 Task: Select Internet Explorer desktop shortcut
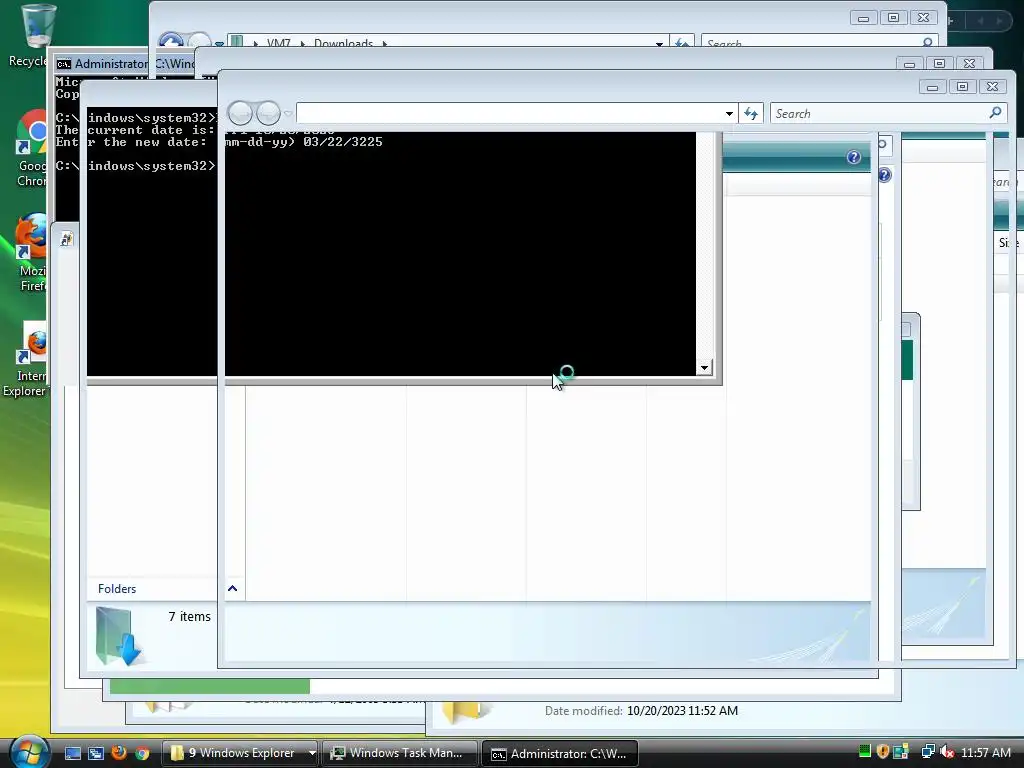[26, 358]
